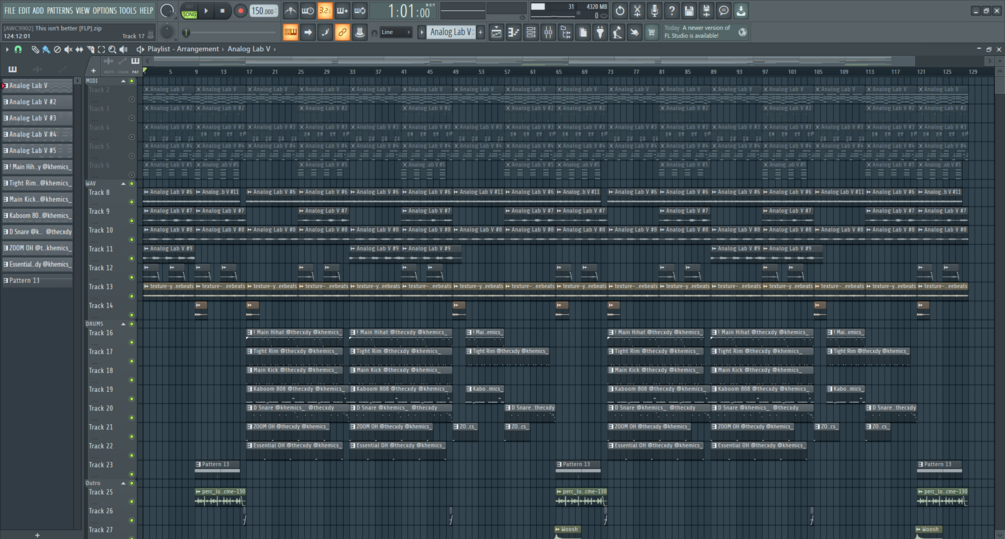The height and width of the screenshot is (539, 1005).
Task: Toggle playlist snap magnet icon
Action: [18, 49]
